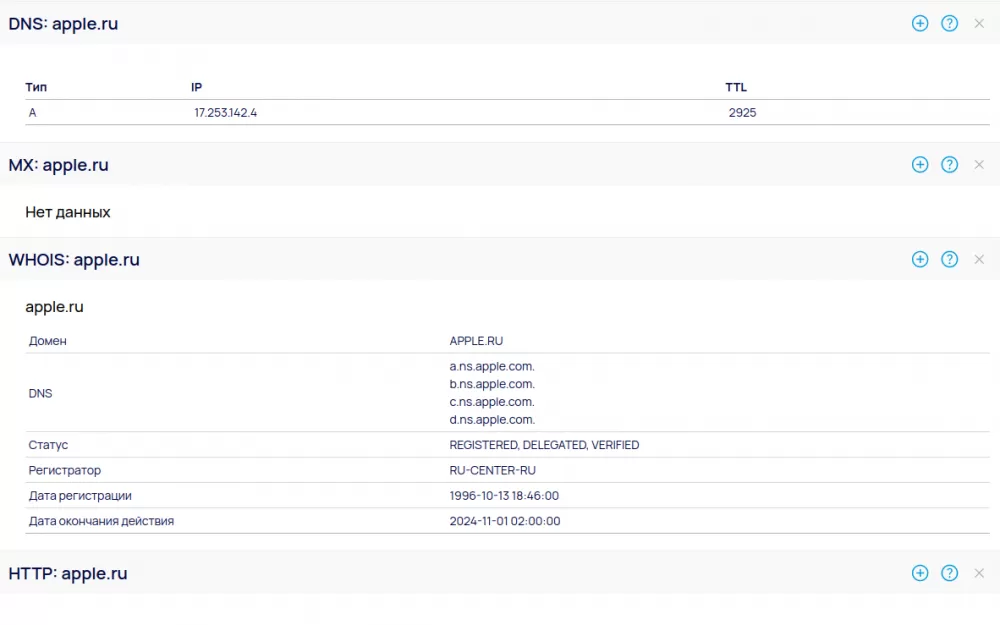
Task: Close the DNS: apple.ru section
Action: click(979, 24)
